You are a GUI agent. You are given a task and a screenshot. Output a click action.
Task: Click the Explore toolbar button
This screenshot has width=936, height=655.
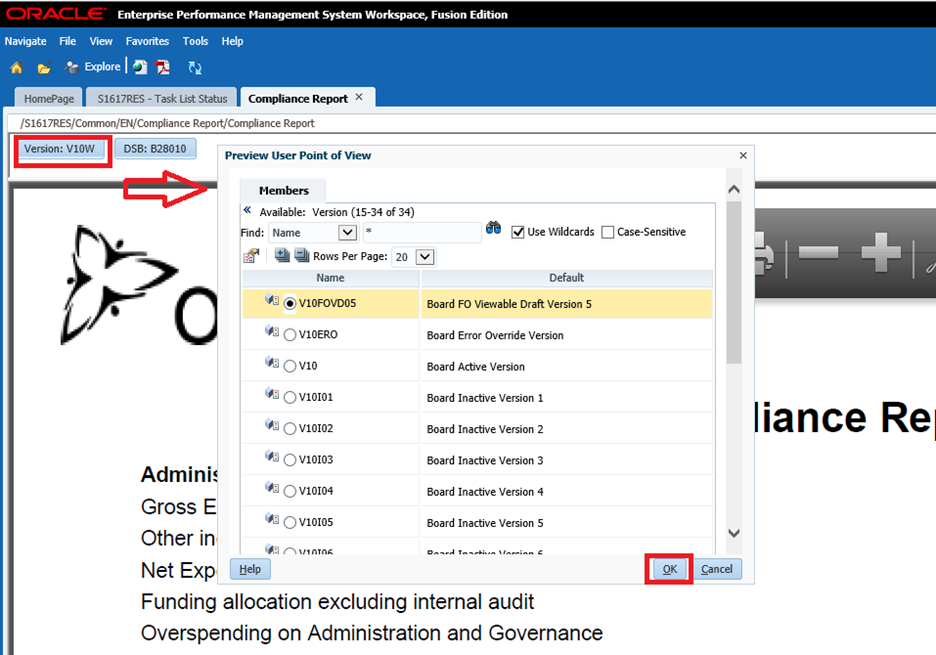point(93,67)
